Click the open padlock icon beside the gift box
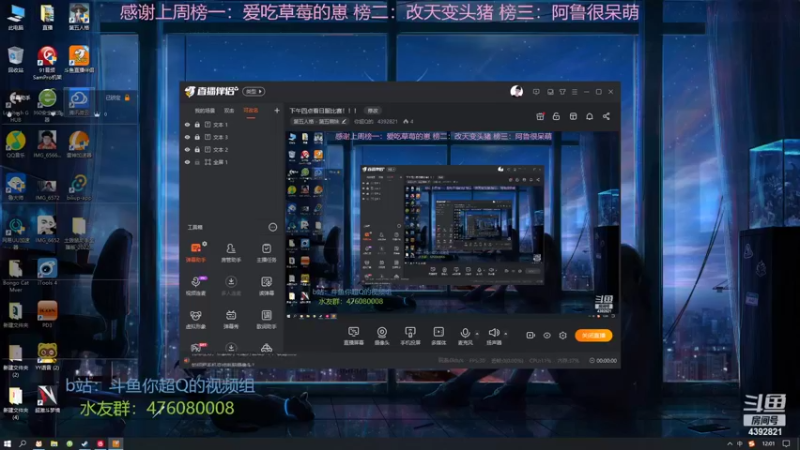 [x=556, y=116]
